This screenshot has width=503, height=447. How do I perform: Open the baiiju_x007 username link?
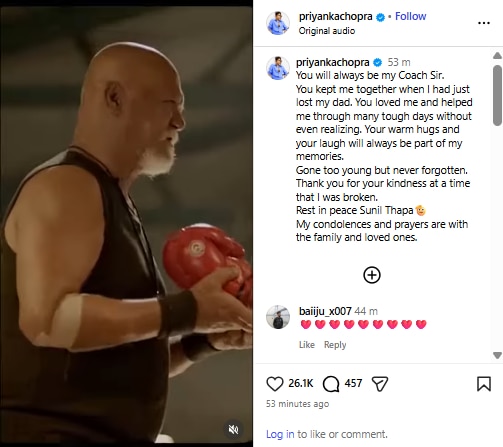click(x=325, y=311)
